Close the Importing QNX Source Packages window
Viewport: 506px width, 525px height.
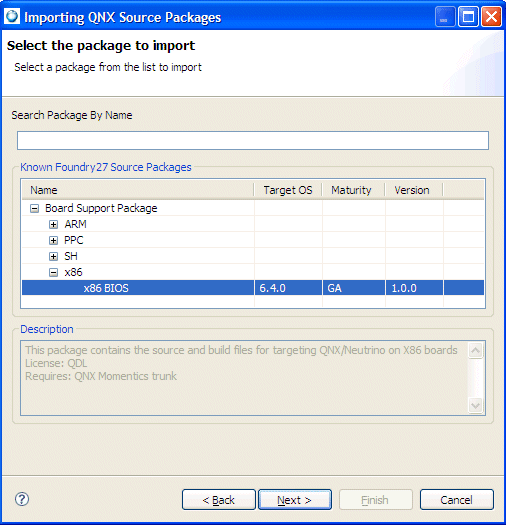491,16
